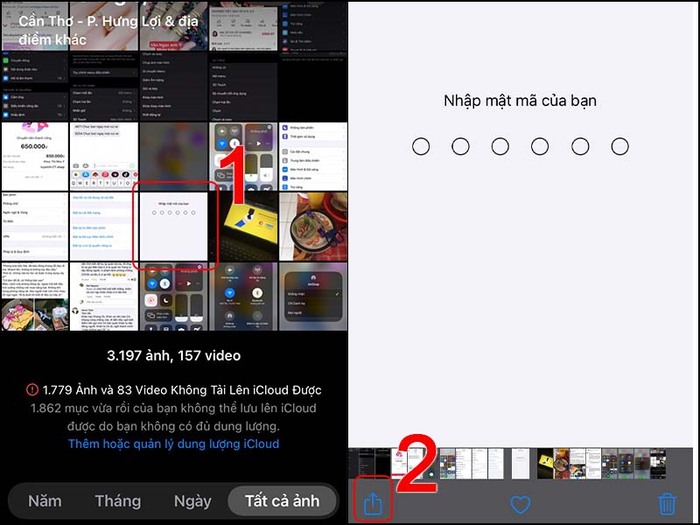Open the passcode screenshot thumbnail in grid
Screen dimensions: 700x525
pos(172,225)
